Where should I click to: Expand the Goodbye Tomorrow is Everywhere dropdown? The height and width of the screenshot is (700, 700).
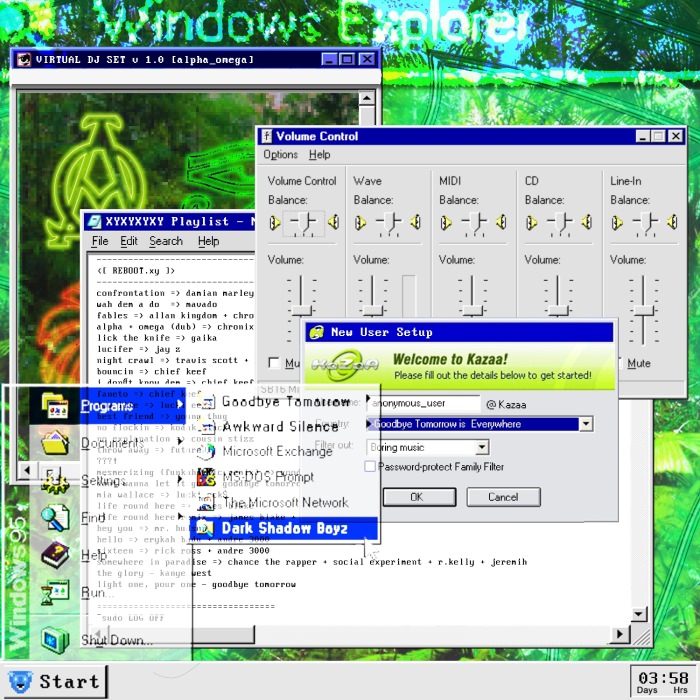tap(586, 424)
